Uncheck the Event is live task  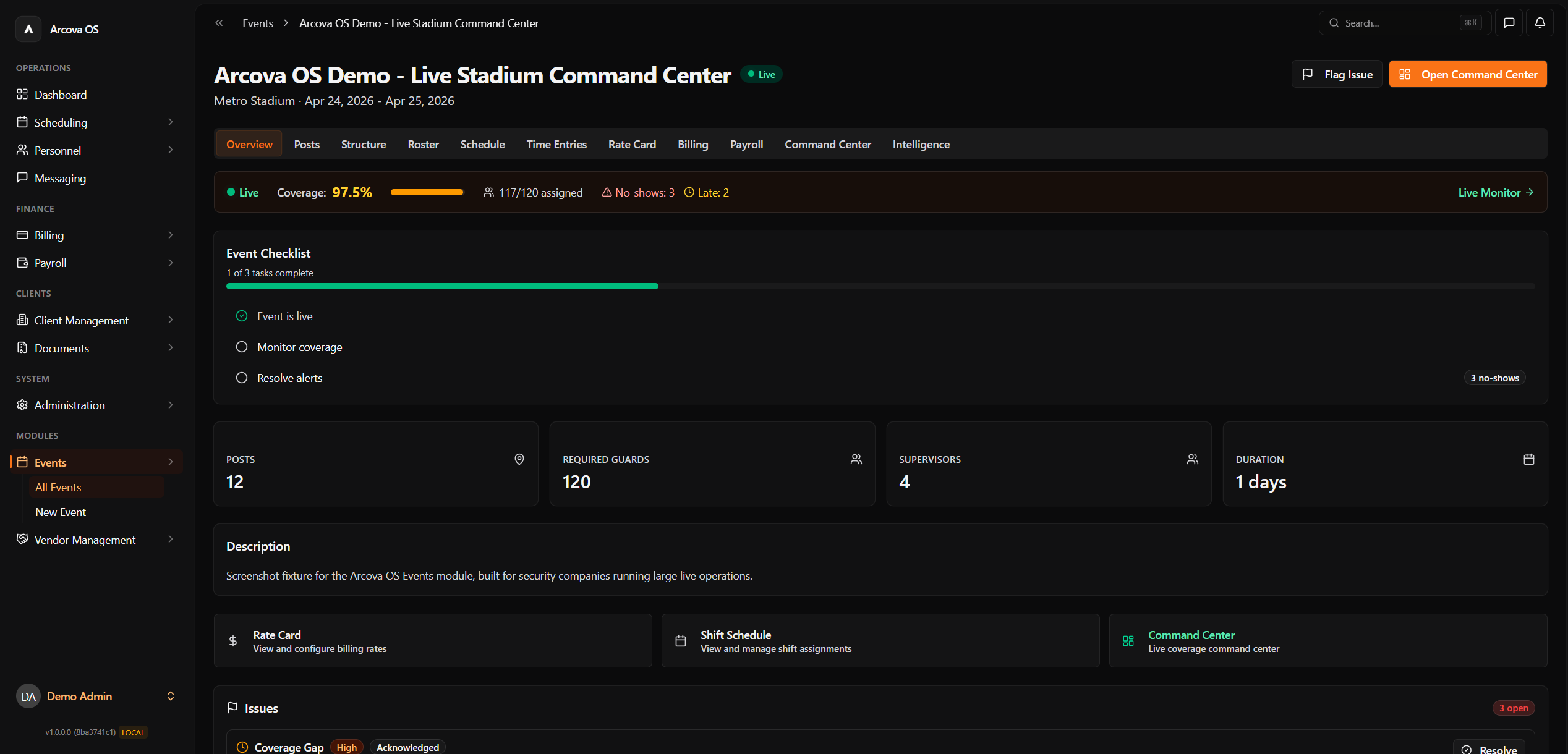(x=242, y=316)
